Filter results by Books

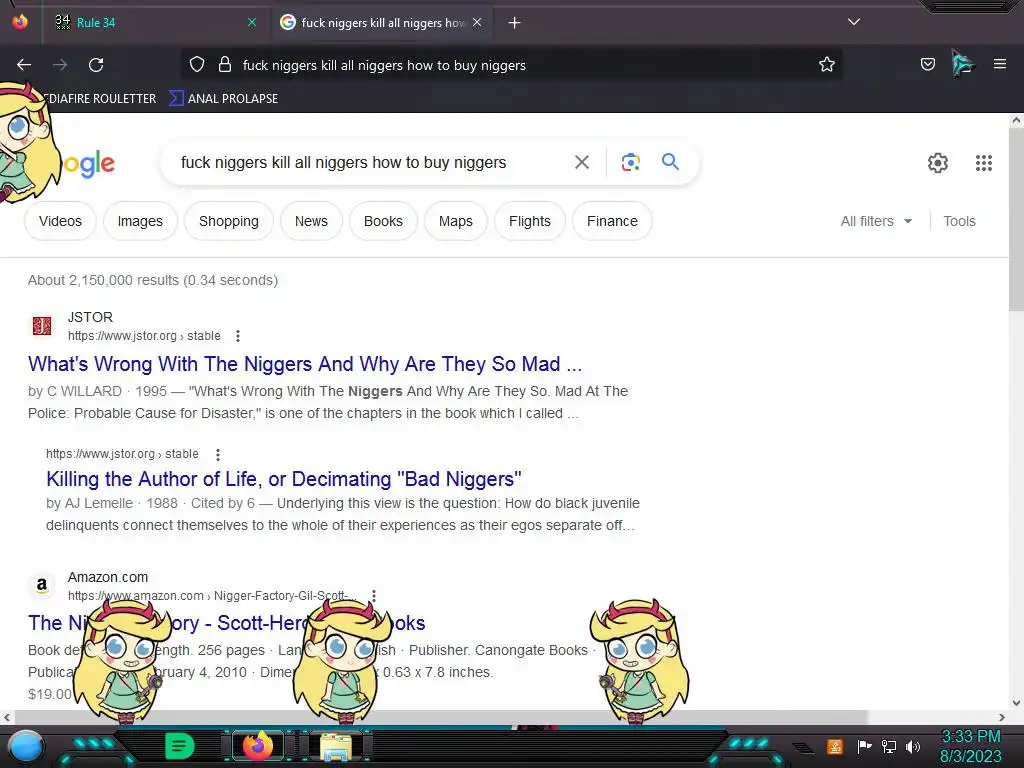(383, 221)
